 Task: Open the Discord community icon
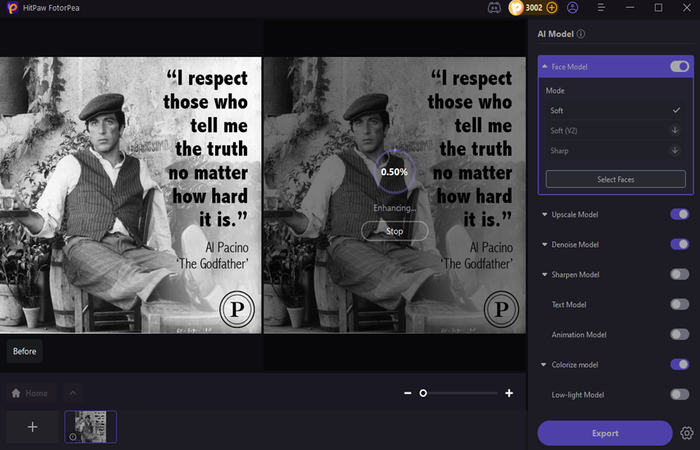click(494, 8)
